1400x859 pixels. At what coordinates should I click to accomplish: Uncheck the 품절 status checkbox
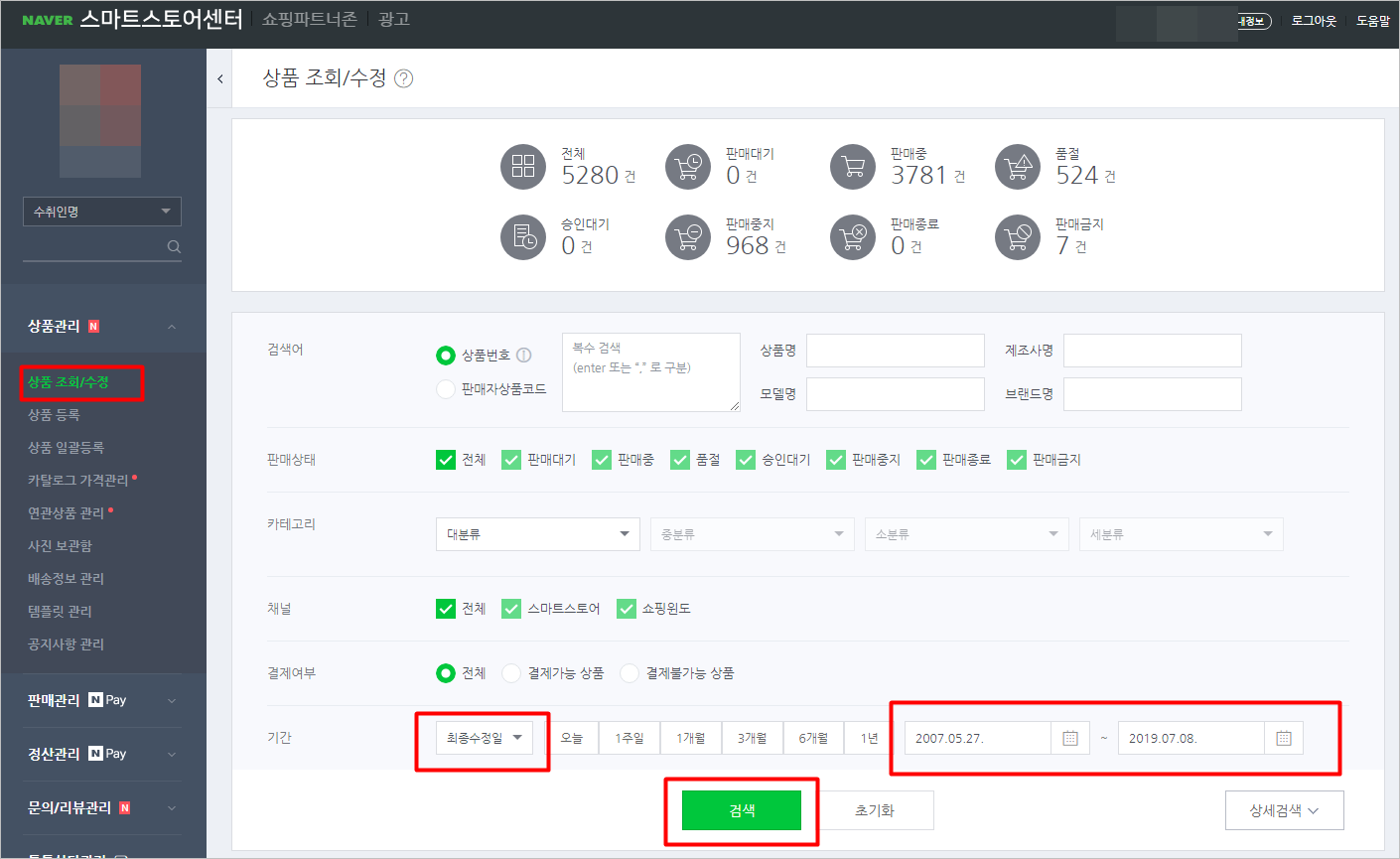(x=680, y=460)
